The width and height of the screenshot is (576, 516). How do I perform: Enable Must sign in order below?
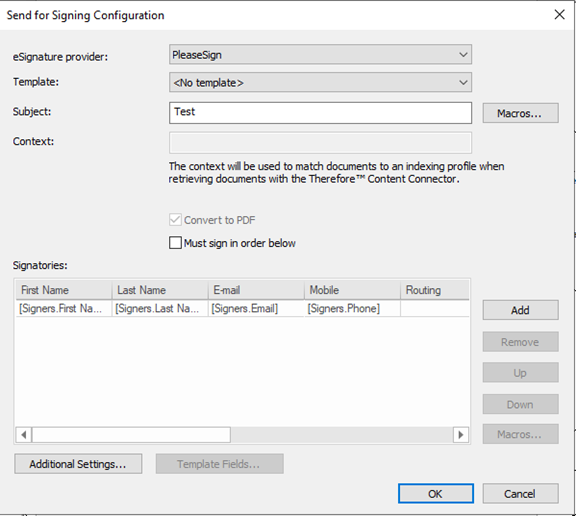click(x=175, y=243)
